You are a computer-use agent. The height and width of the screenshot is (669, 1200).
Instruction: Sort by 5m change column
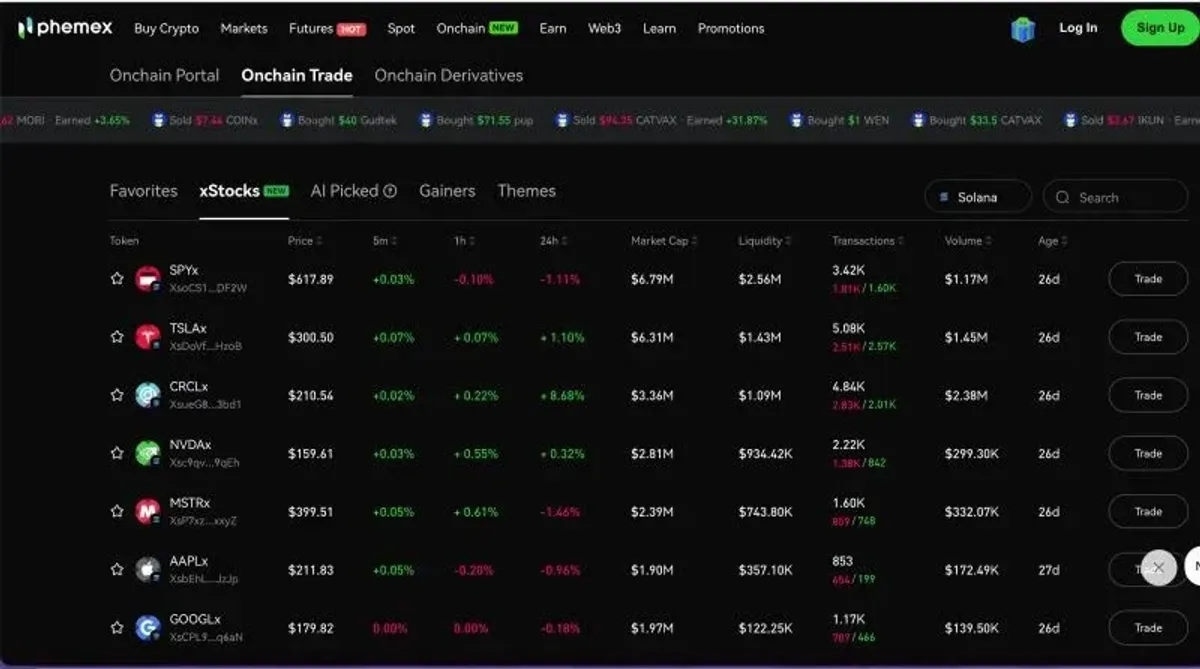pyautogui.click(x=394, y=241)
